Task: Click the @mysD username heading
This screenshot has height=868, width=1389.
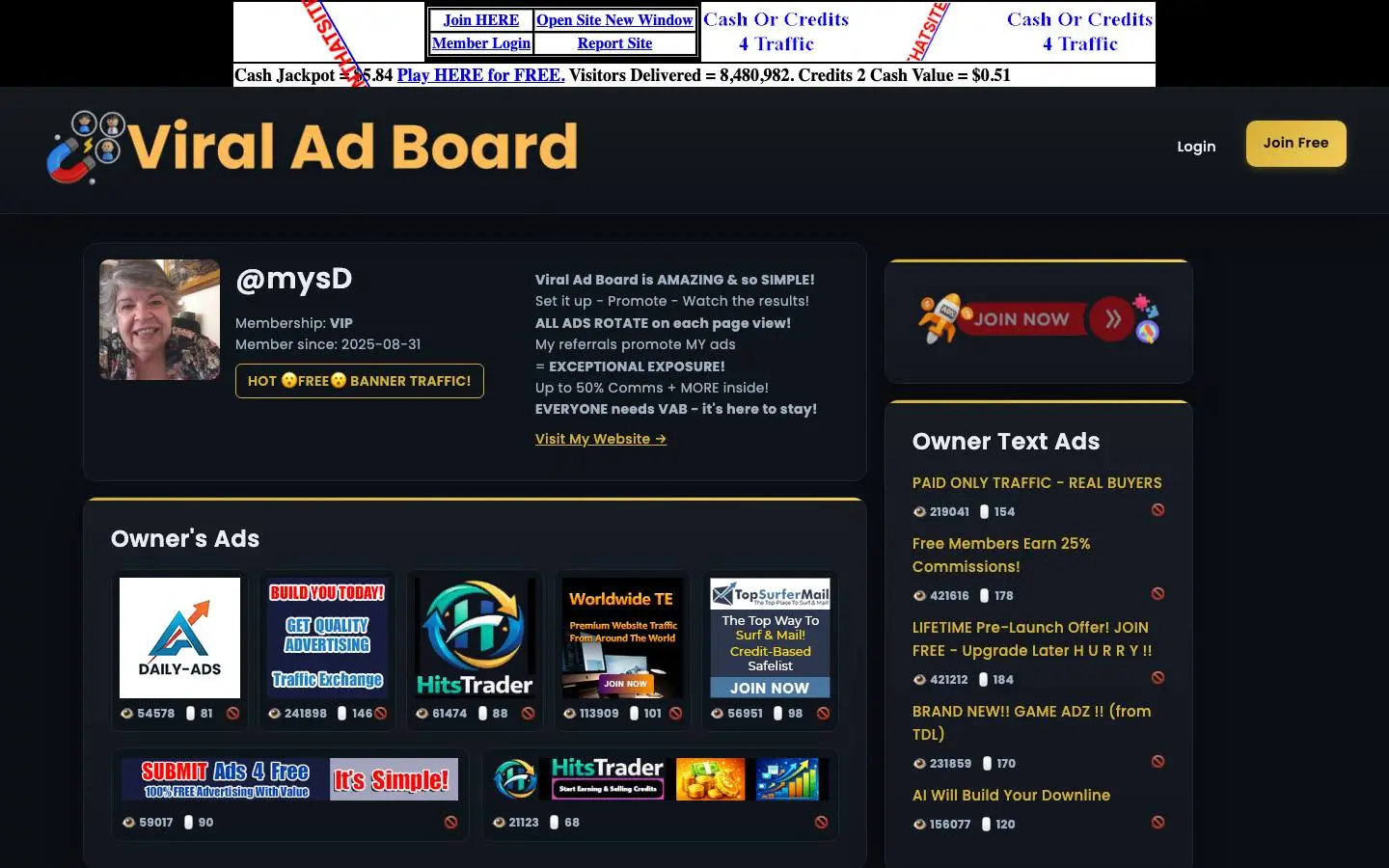Action: [x=294, y=279]
